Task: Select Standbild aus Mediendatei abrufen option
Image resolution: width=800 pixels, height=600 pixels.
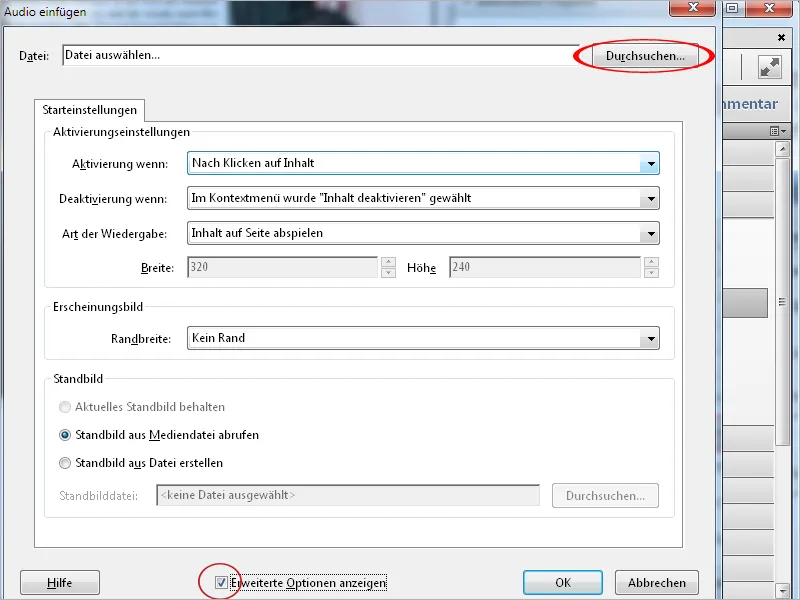Action: pyautogui.click(x=65, y=435)
